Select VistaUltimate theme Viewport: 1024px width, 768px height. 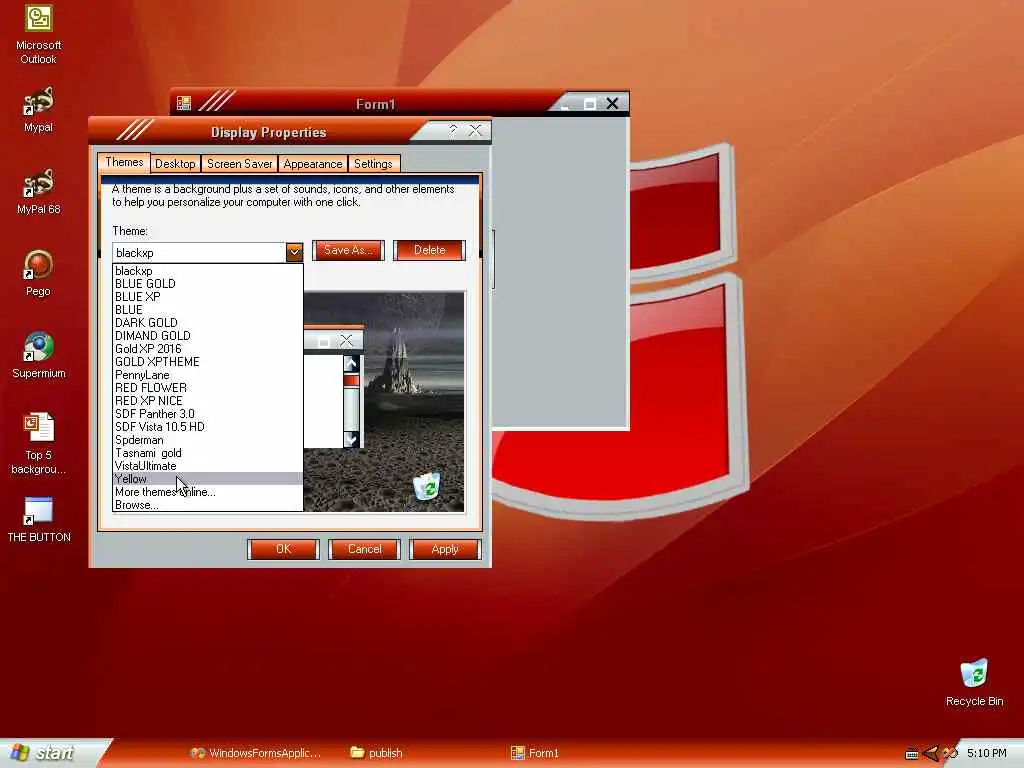[x=208, y=466]
